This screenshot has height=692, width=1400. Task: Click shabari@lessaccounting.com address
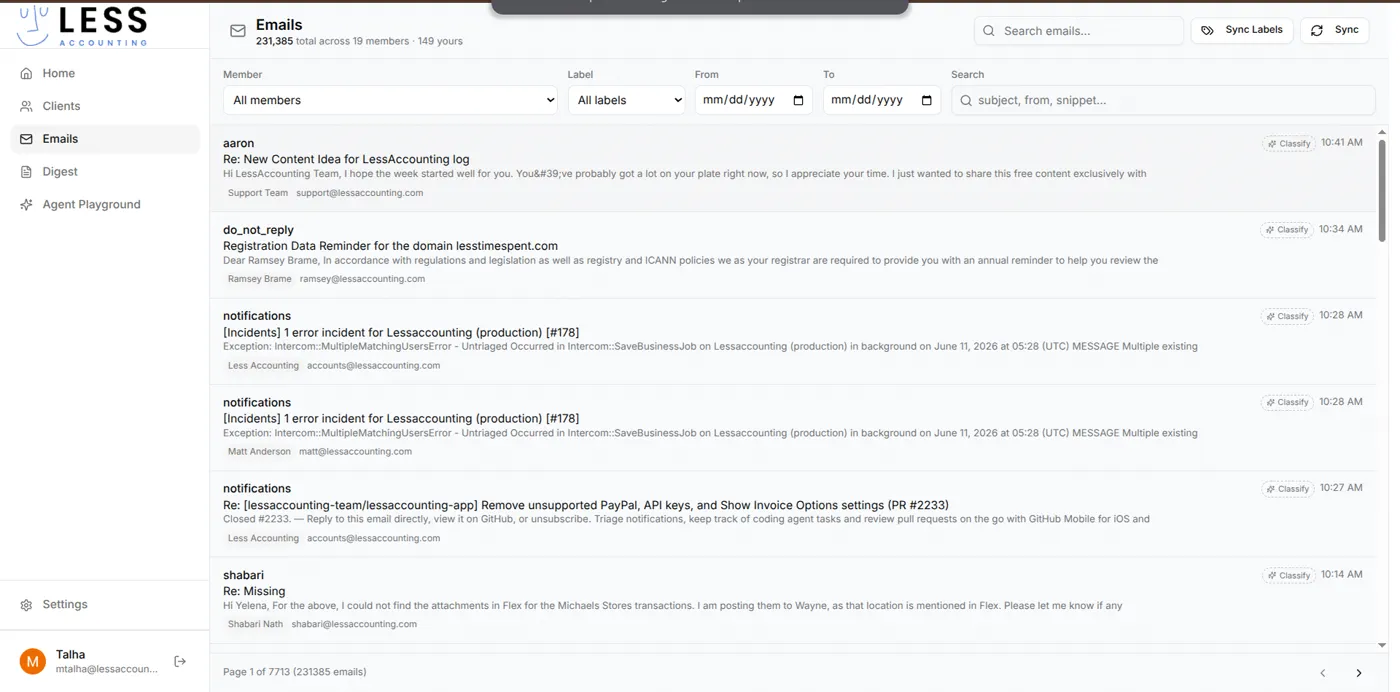pyautogui.click(x=354, y=624)
